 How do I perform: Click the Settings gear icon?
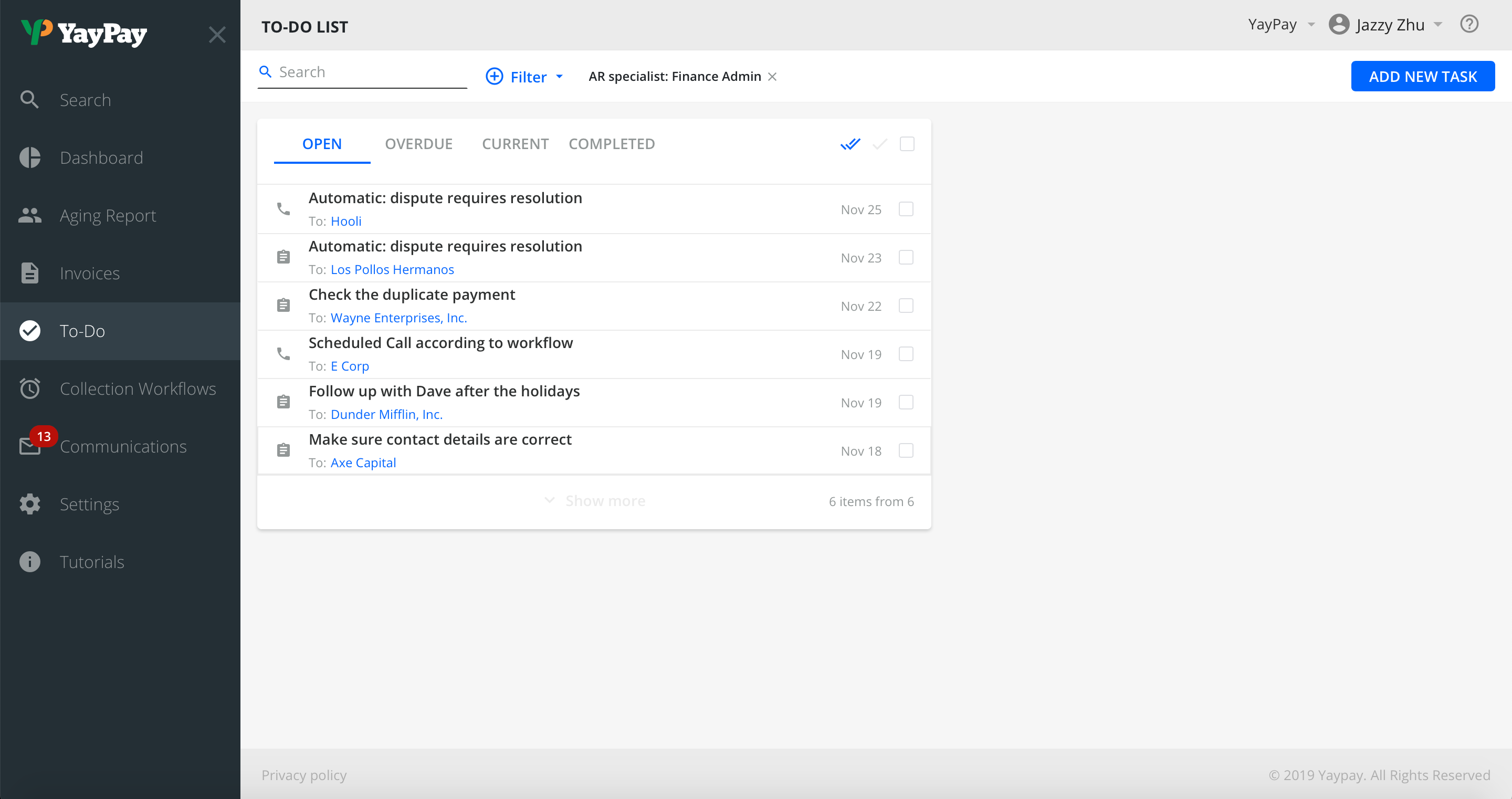click(29, 504)
